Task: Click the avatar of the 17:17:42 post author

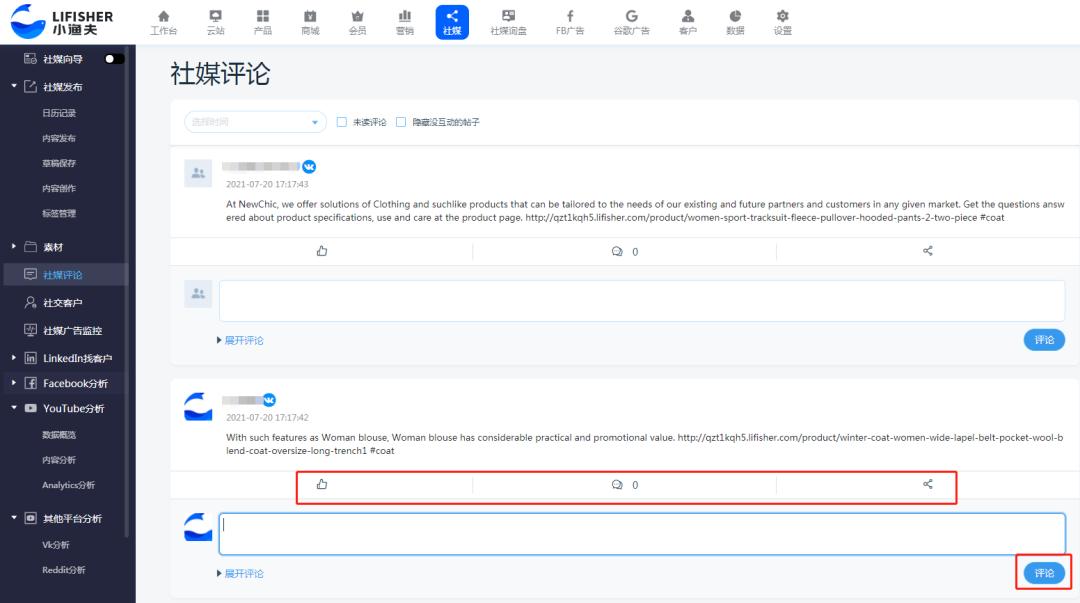Action: pyautogui.click(x=198, y=406)
